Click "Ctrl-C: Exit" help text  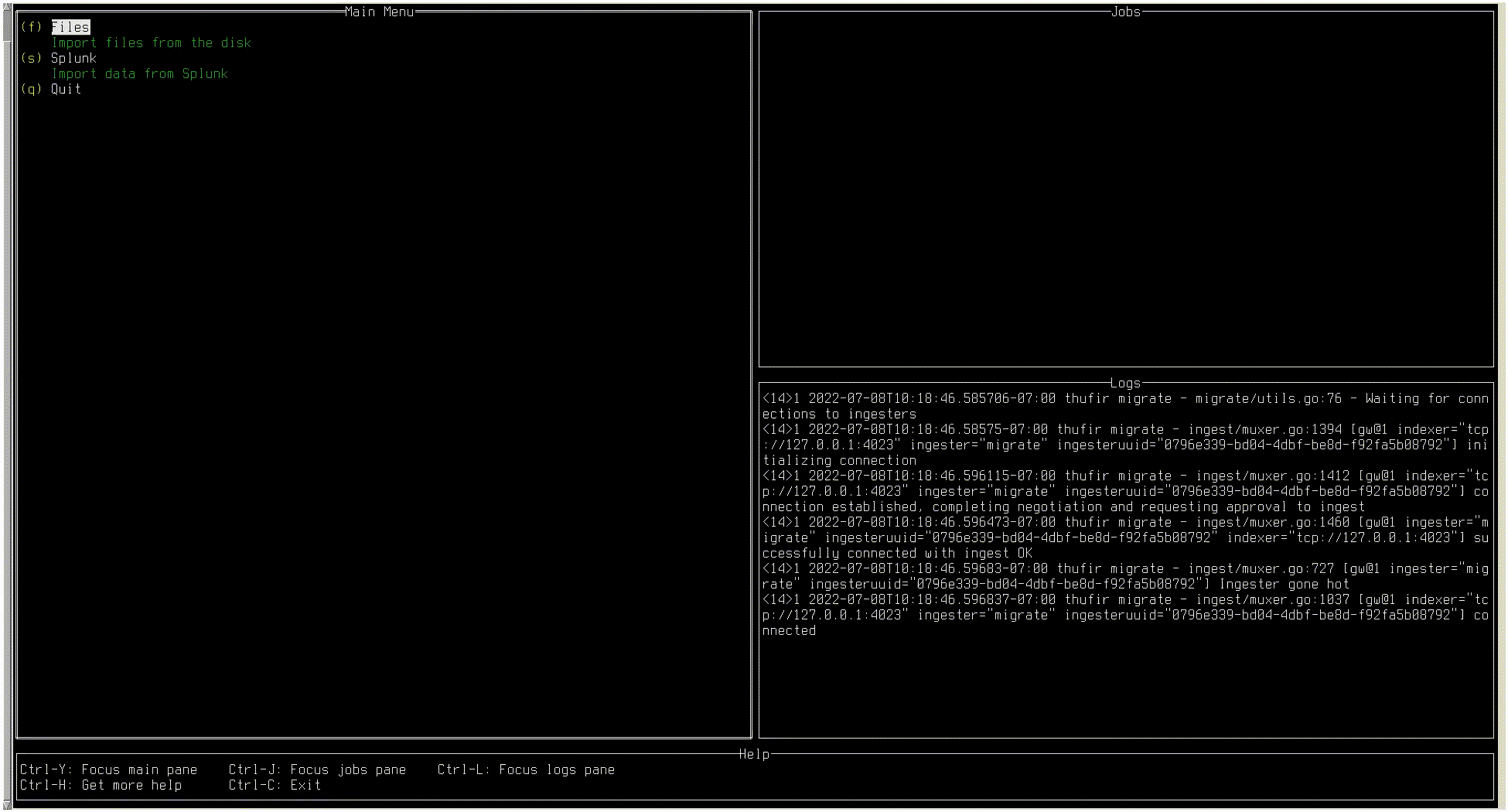click(x=275, y=785)
